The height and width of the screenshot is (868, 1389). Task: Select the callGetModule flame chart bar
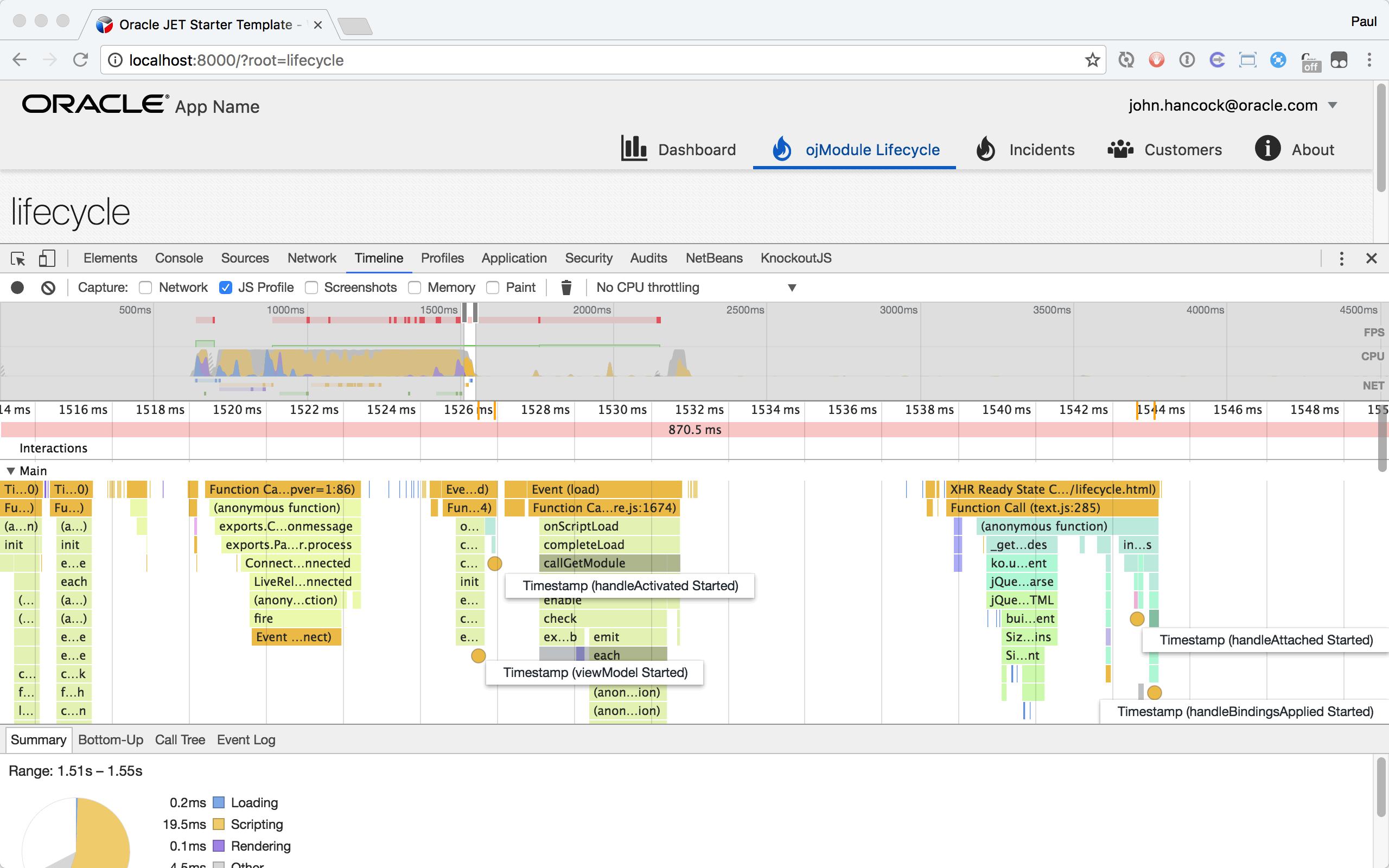click(609, 563)
